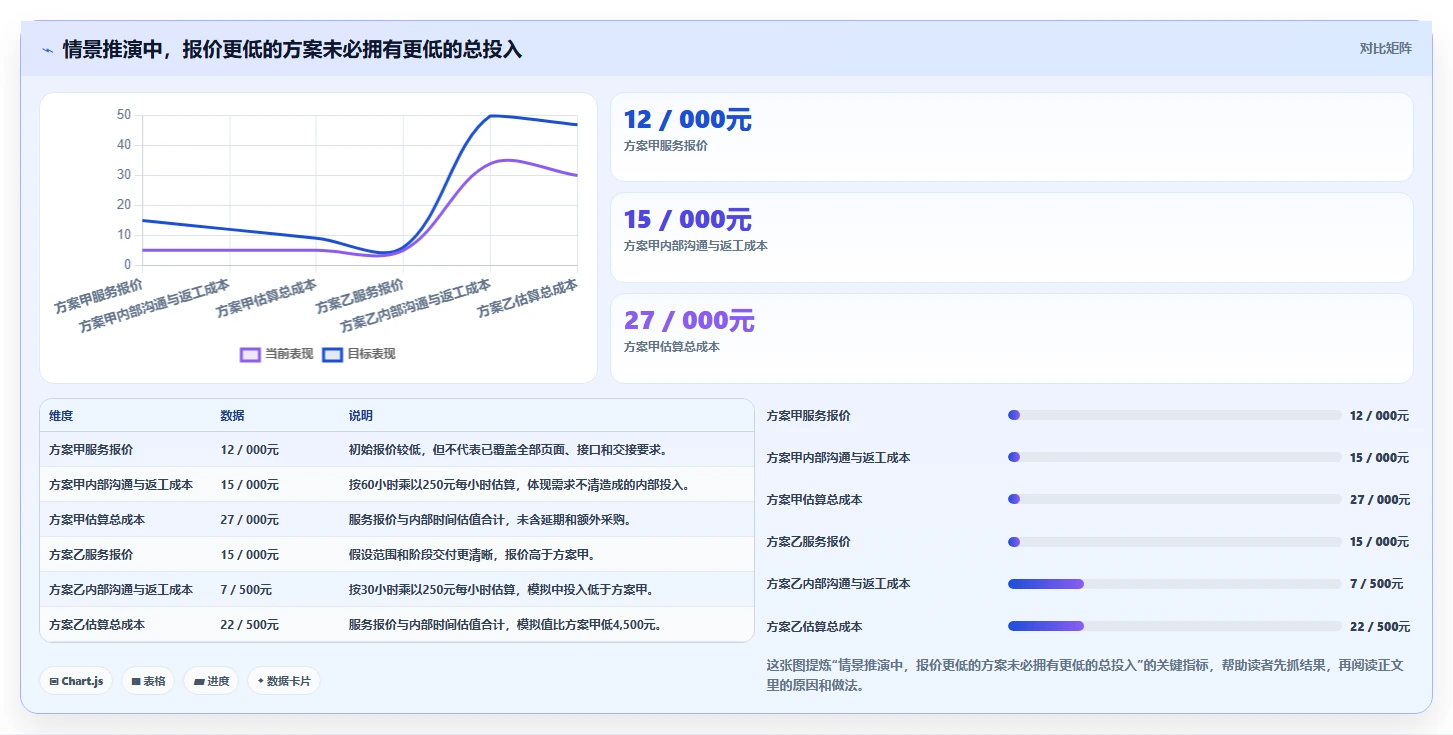Click the 27 / 000元 table cell

tap(250, 519)
